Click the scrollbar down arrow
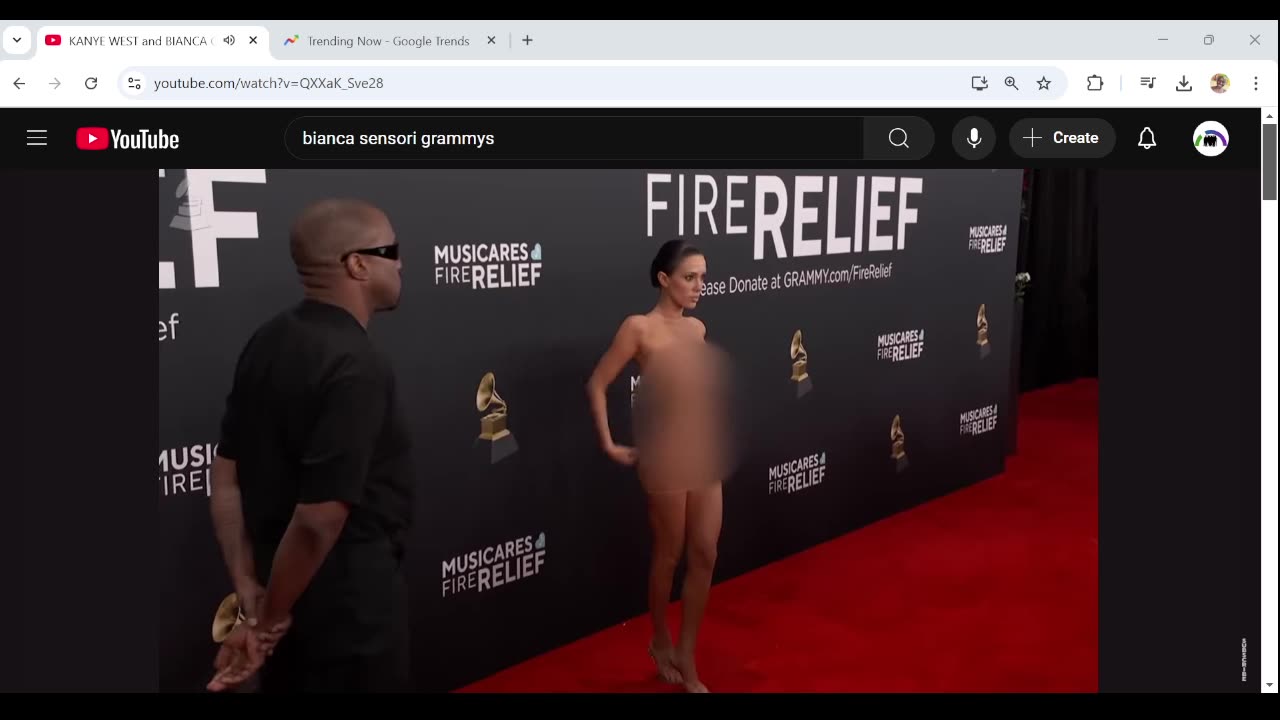 [1269, 685]
